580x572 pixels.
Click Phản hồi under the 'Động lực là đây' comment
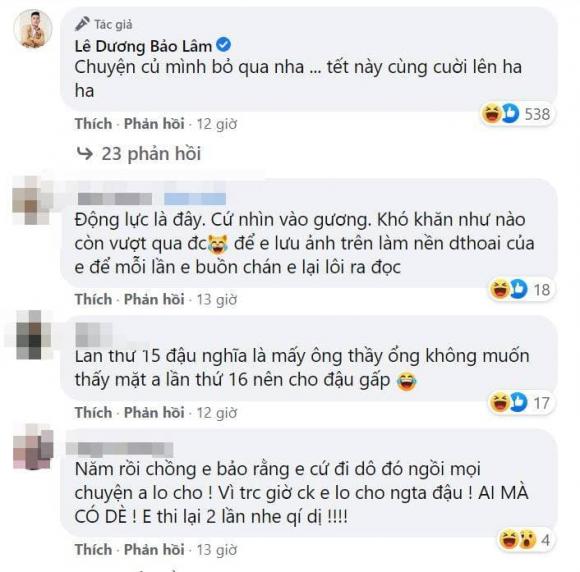(x=154, y=299)
